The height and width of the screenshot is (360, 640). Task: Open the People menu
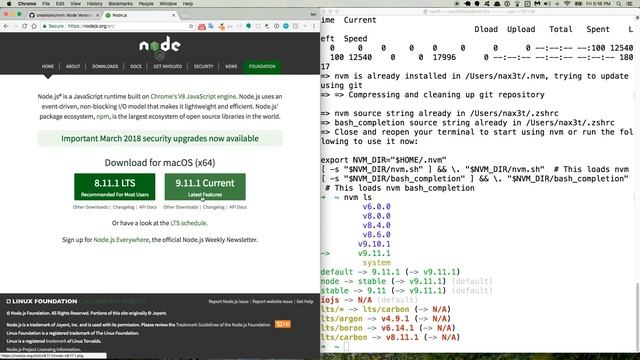click(x=146, y=4)
